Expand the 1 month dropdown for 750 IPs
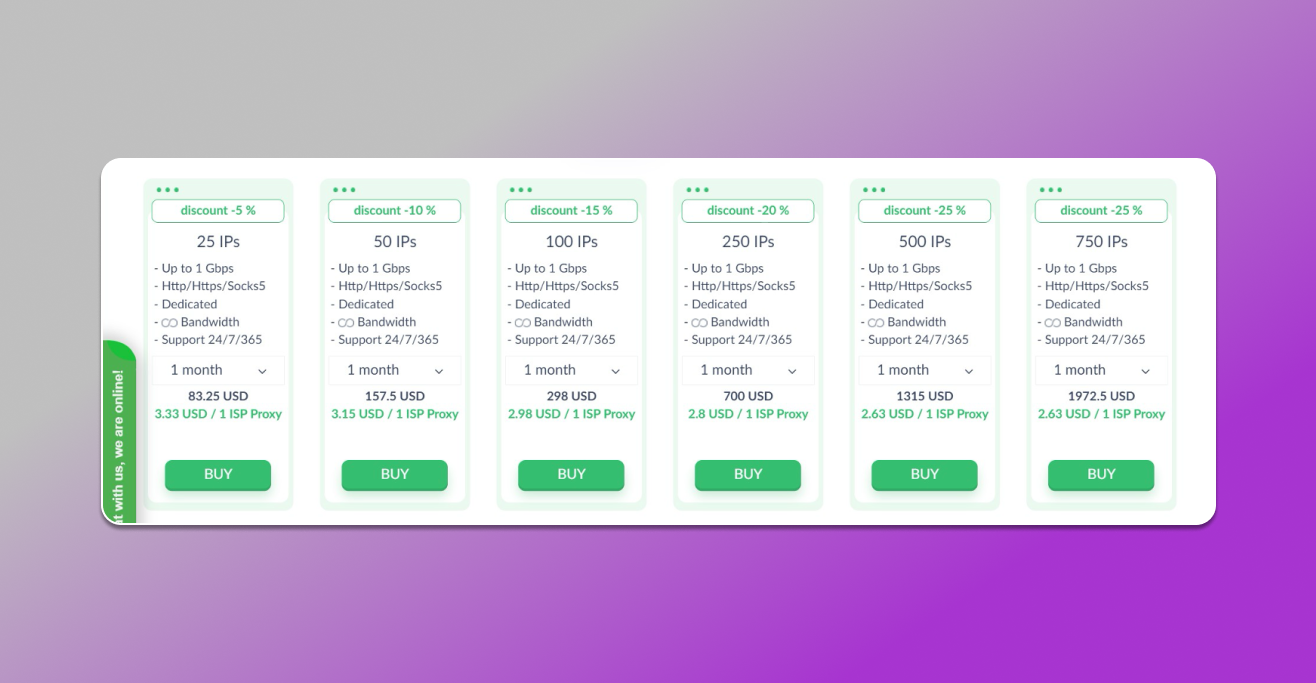The width and height of the screenshot is (1316, 683). tap(1101, 370)
